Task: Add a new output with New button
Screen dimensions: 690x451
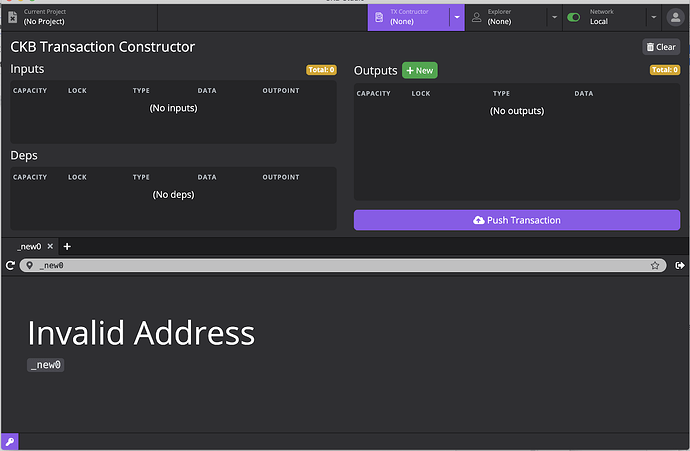Action: 420,70
